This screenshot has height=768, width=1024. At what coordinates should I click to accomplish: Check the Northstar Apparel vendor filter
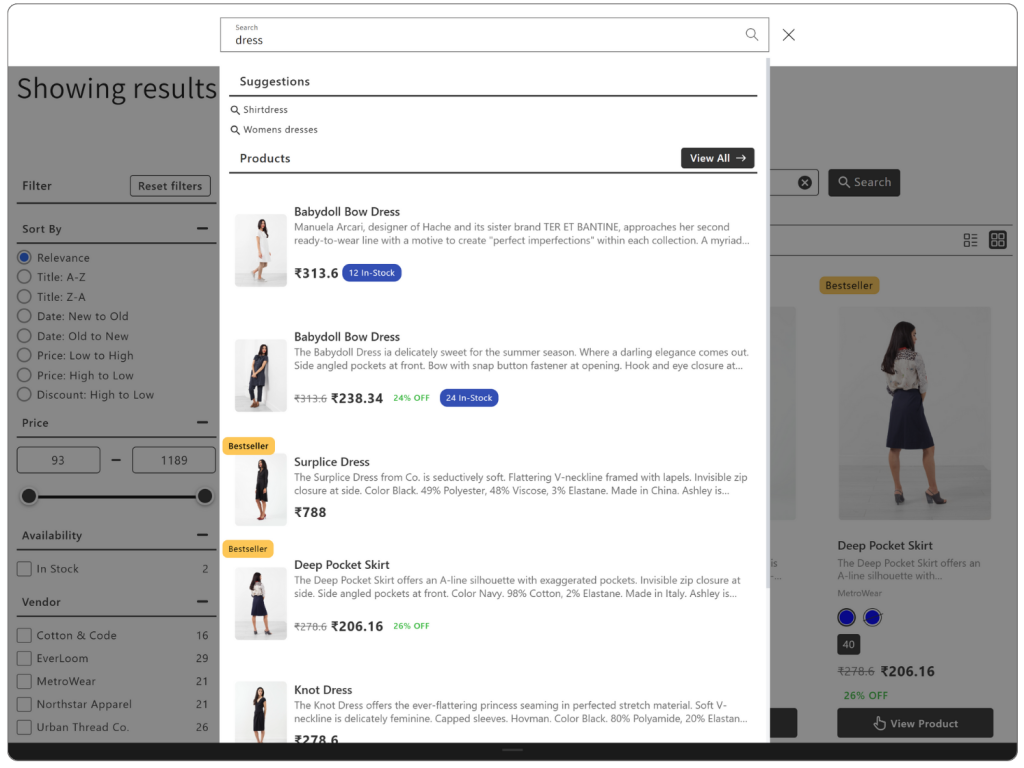click(24, 704)
